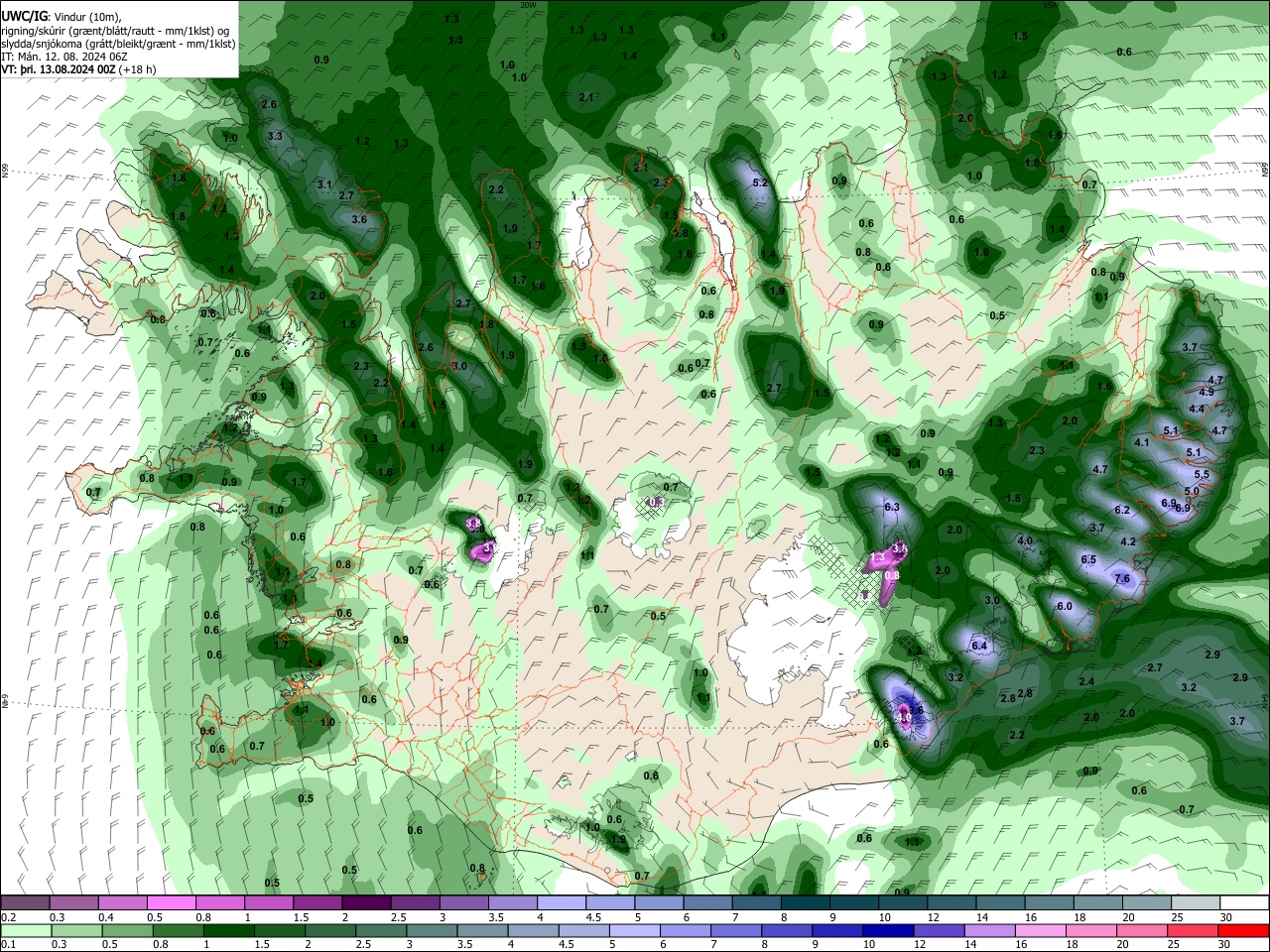Click the 'slydda/snjókoma' legend description line

pos(118,44)
